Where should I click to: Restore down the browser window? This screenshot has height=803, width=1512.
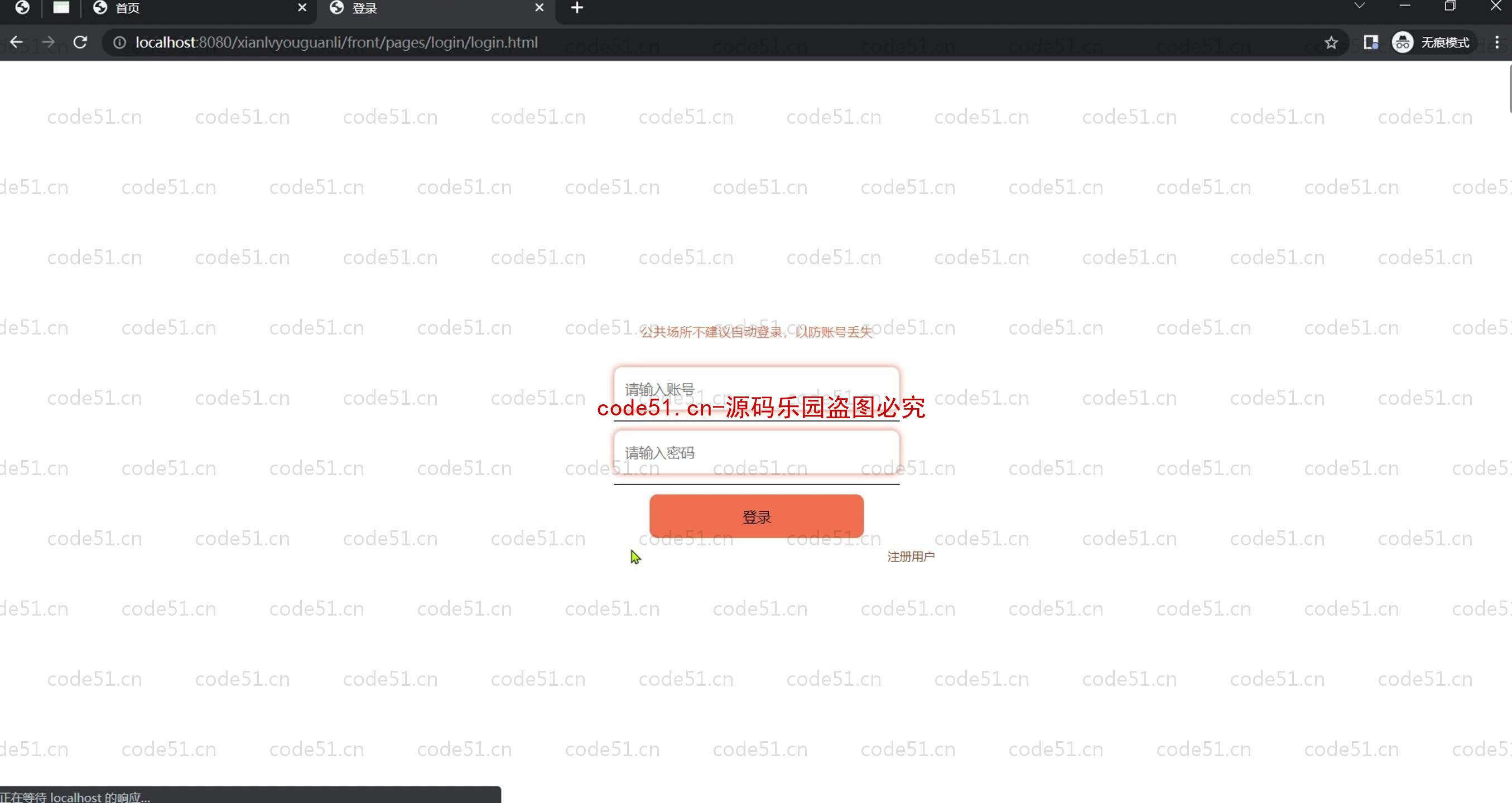tap(1450, 6)
